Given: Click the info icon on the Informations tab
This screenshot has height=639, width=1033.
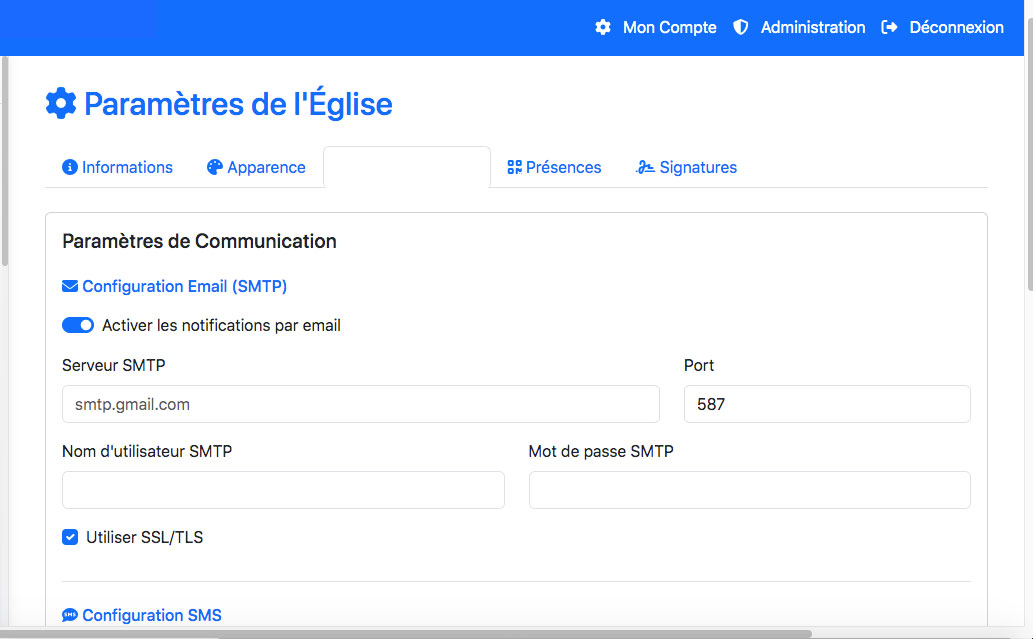Looking at the screenshot, I should 70,168.
